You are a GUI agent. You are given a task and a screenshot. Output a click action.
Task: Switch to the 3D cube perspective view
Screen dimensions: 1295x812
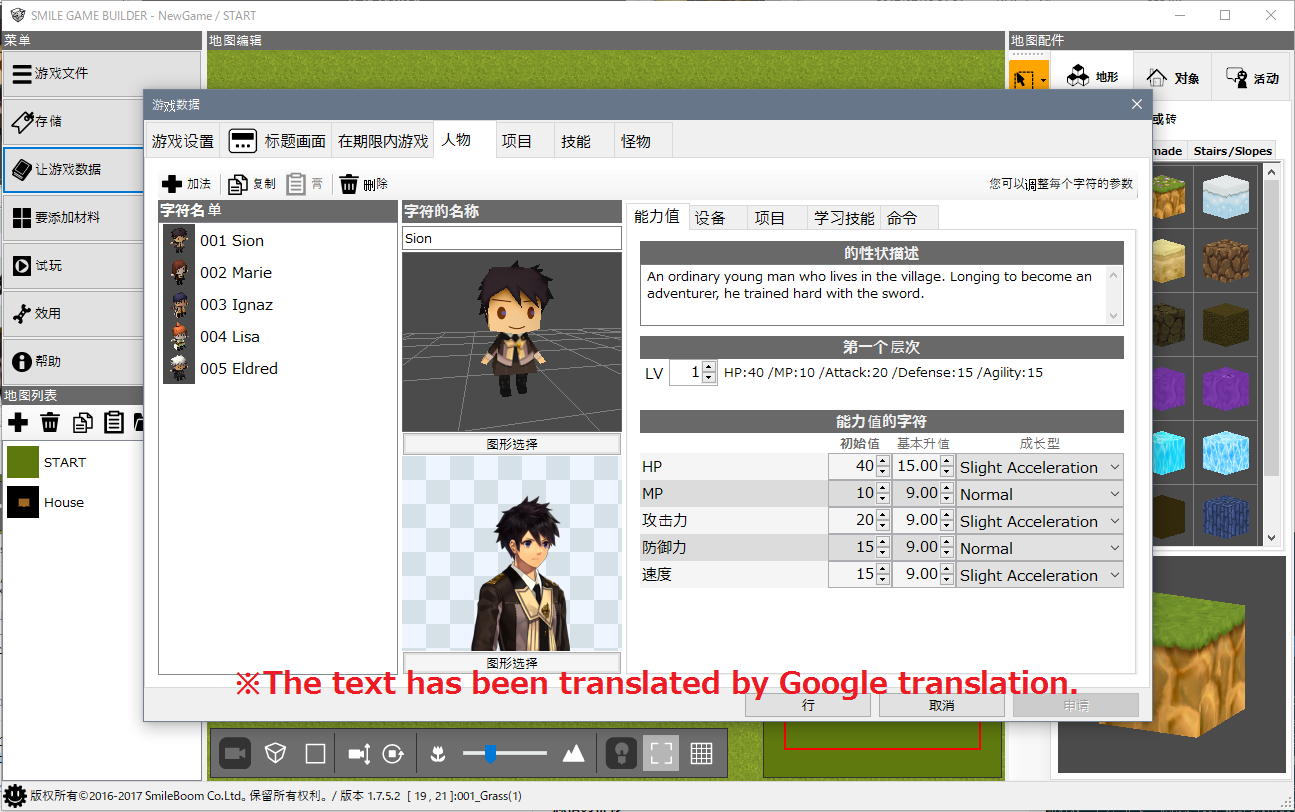276,753
